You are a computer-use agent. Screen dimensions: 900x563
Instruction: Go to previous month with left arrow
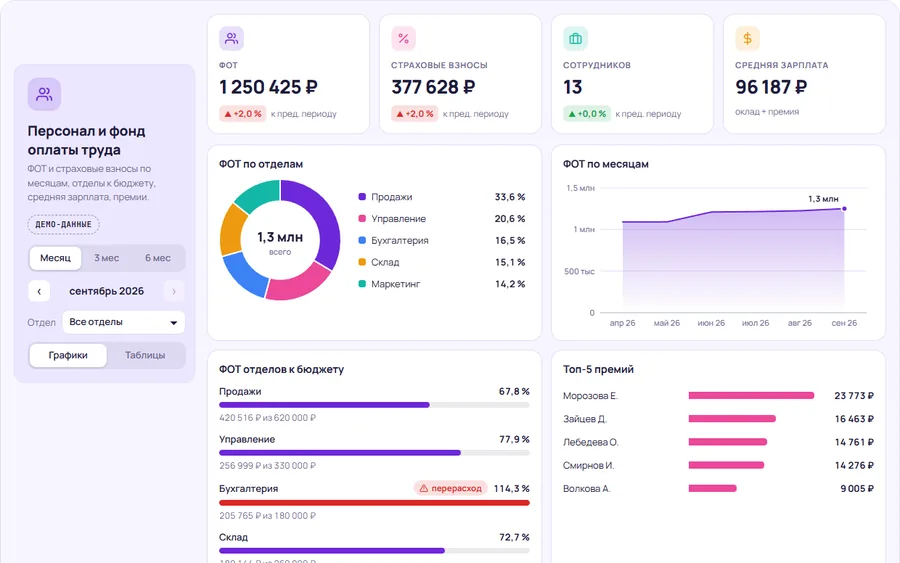point(39,292)
